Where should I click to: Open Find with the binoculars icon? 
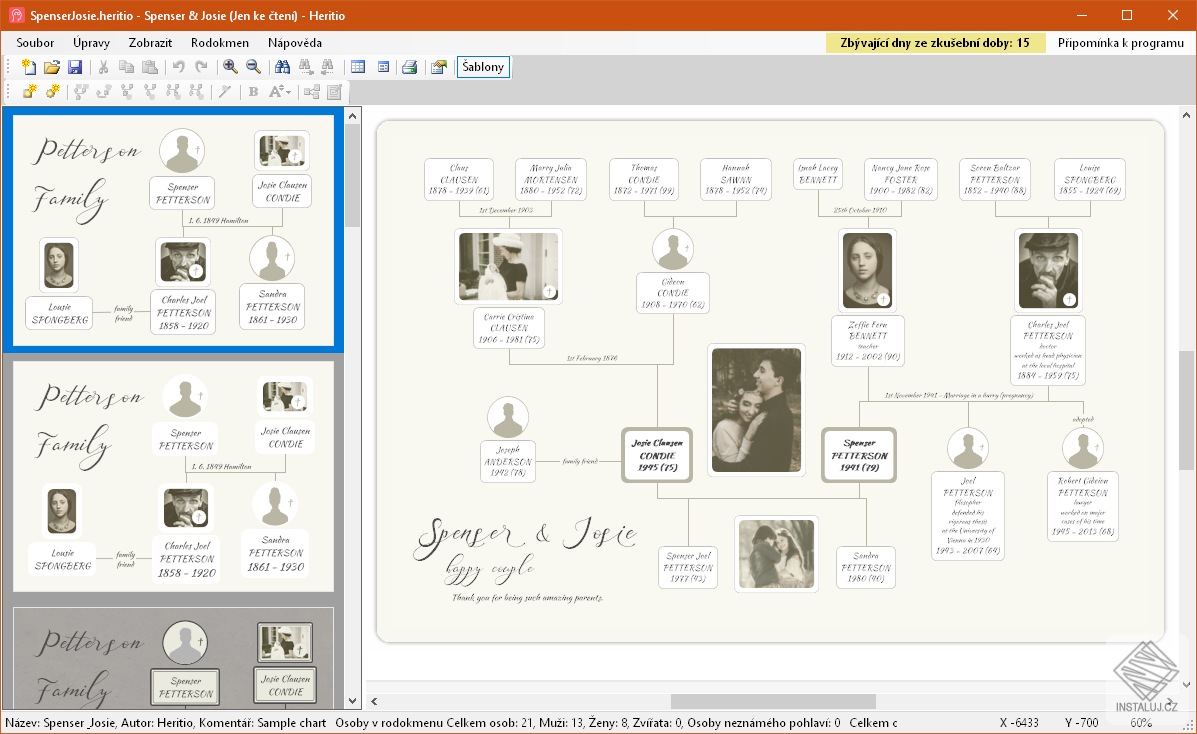[x=282, y=67]
